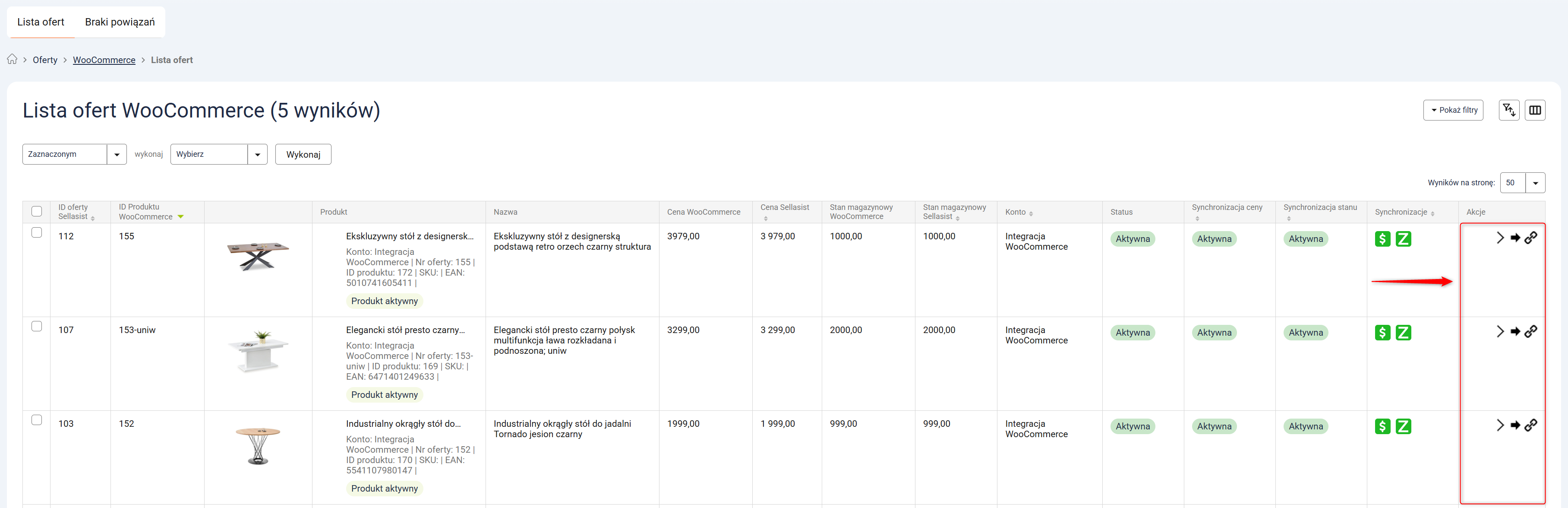Select the Lista ofert tab
1568x508 pixels.
41,22
